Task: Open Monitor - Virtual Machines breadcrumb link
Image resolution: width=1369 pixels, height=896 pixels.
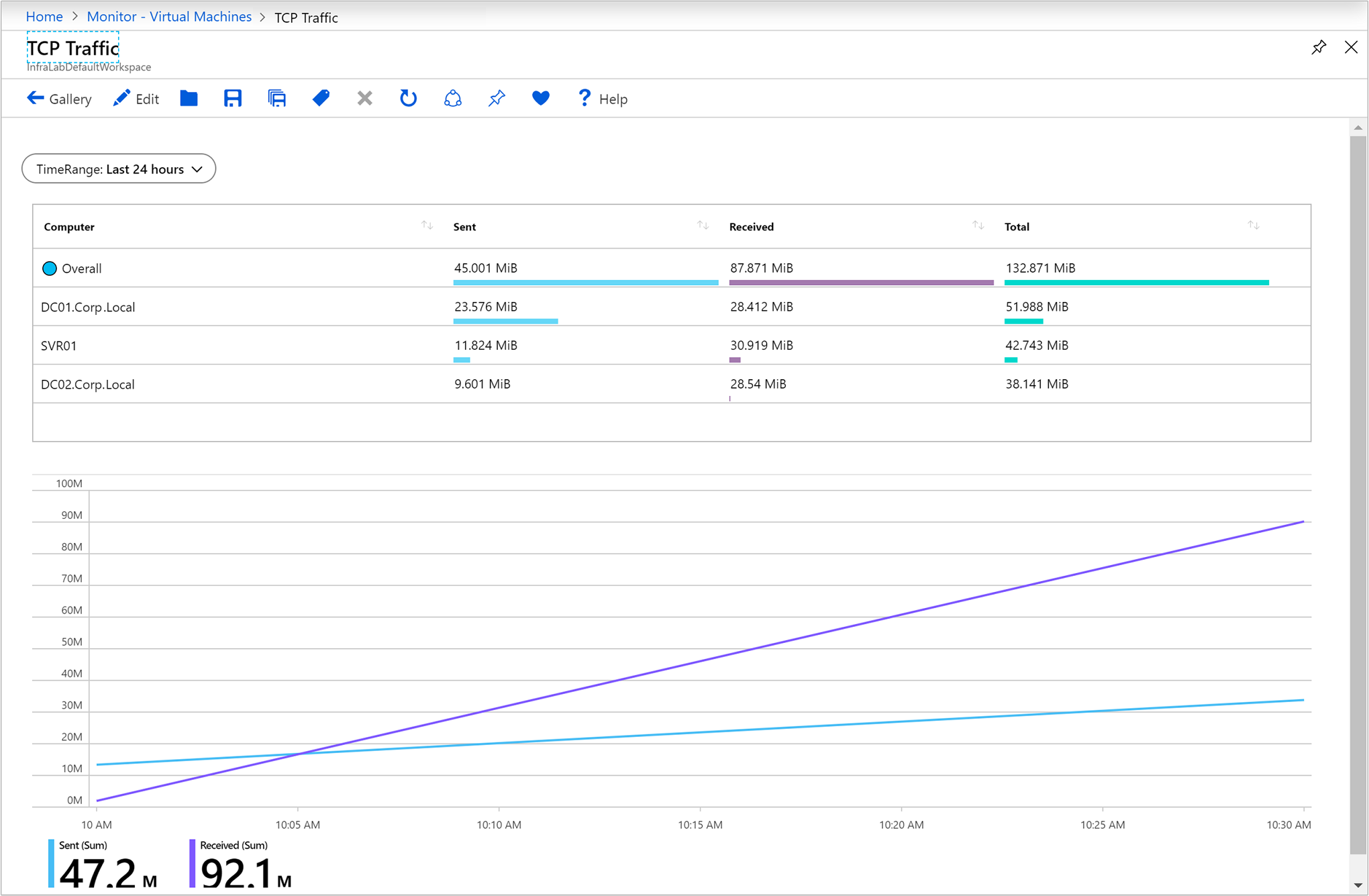Action: point(168,16)
